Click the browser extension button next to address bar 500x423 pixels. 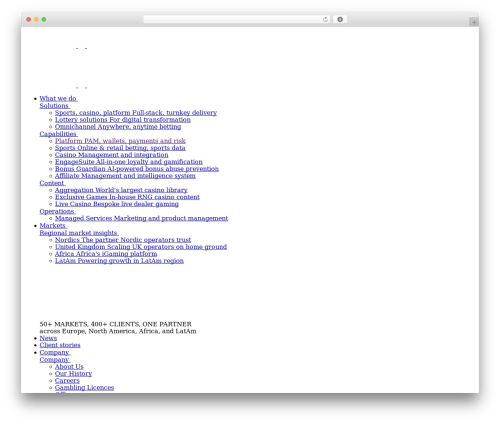(x=340, y=20)
